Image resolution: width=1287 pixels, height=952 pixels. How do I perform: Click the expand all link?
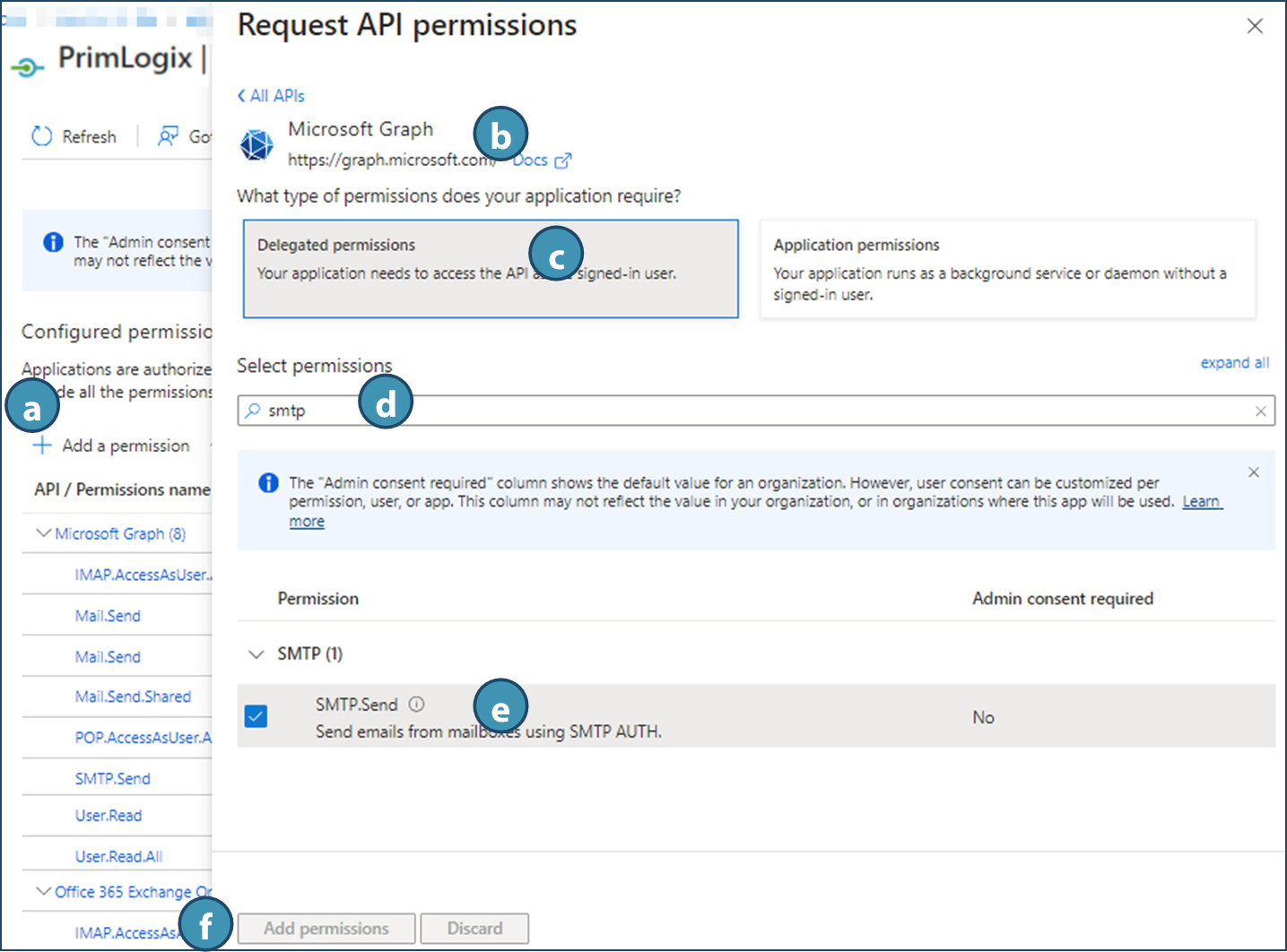click(1234, 363)
